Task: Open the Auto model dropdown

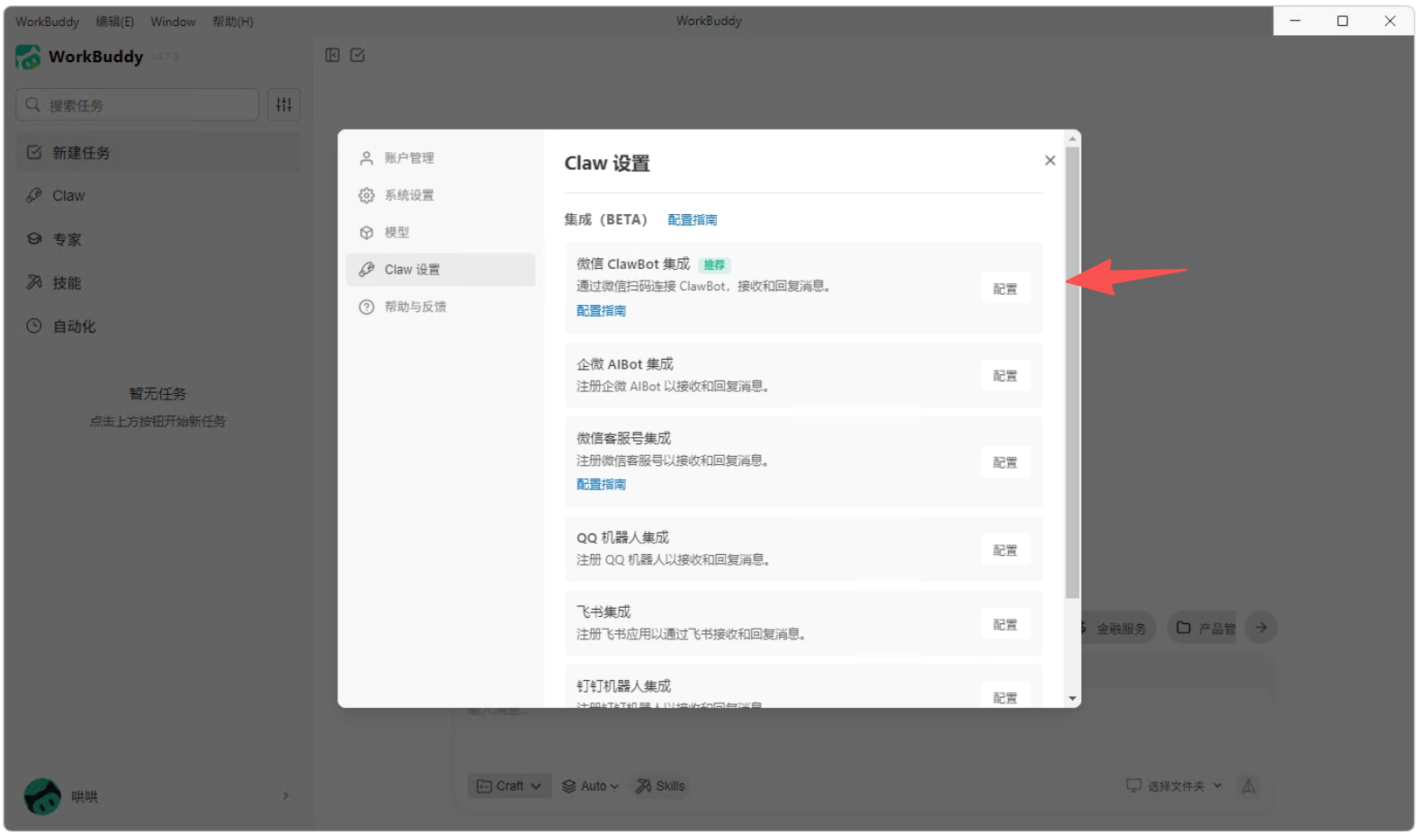Action: 591,786
